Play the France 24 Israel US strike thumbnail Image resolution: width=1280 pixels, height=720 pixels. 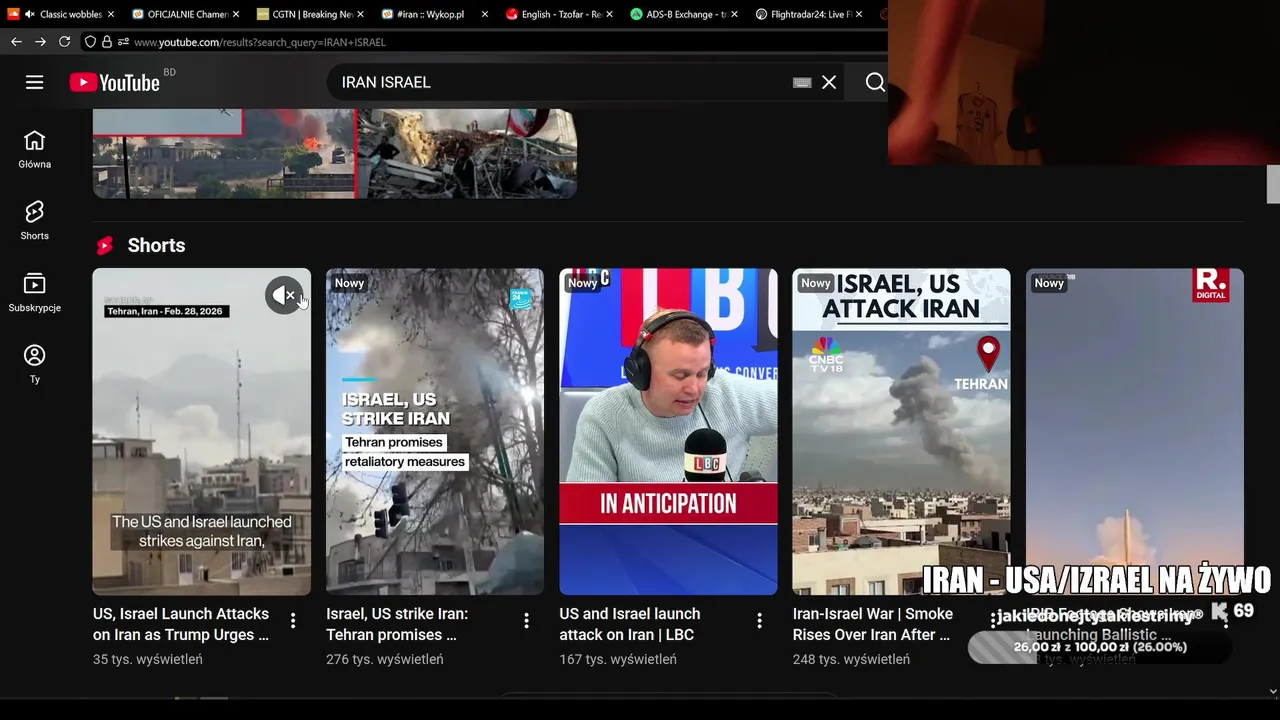point(435,431)
